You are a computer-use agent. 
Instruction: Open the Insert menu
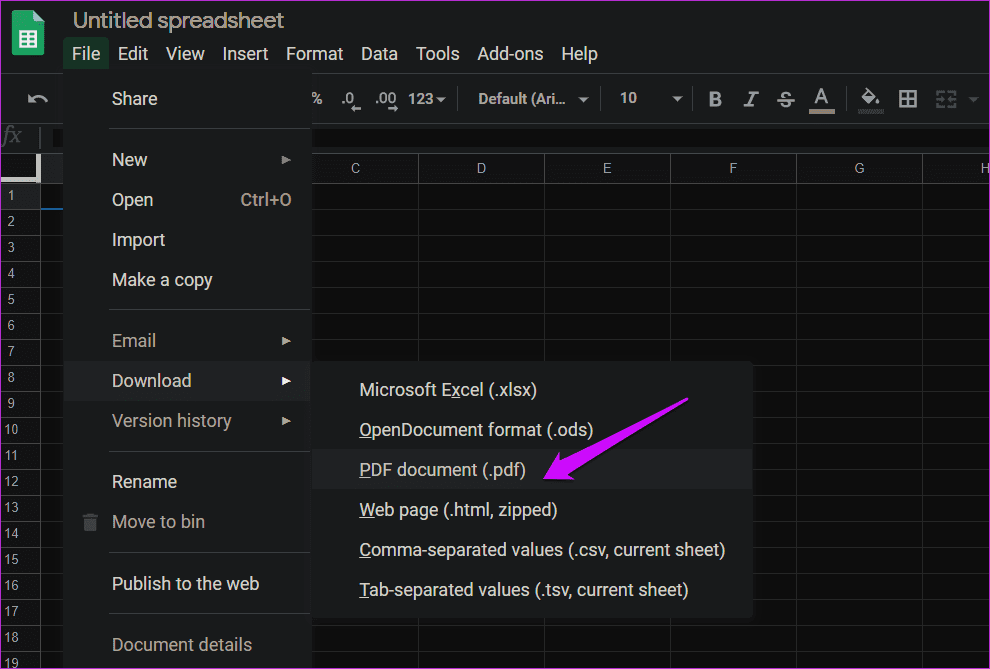pos(245,54)
